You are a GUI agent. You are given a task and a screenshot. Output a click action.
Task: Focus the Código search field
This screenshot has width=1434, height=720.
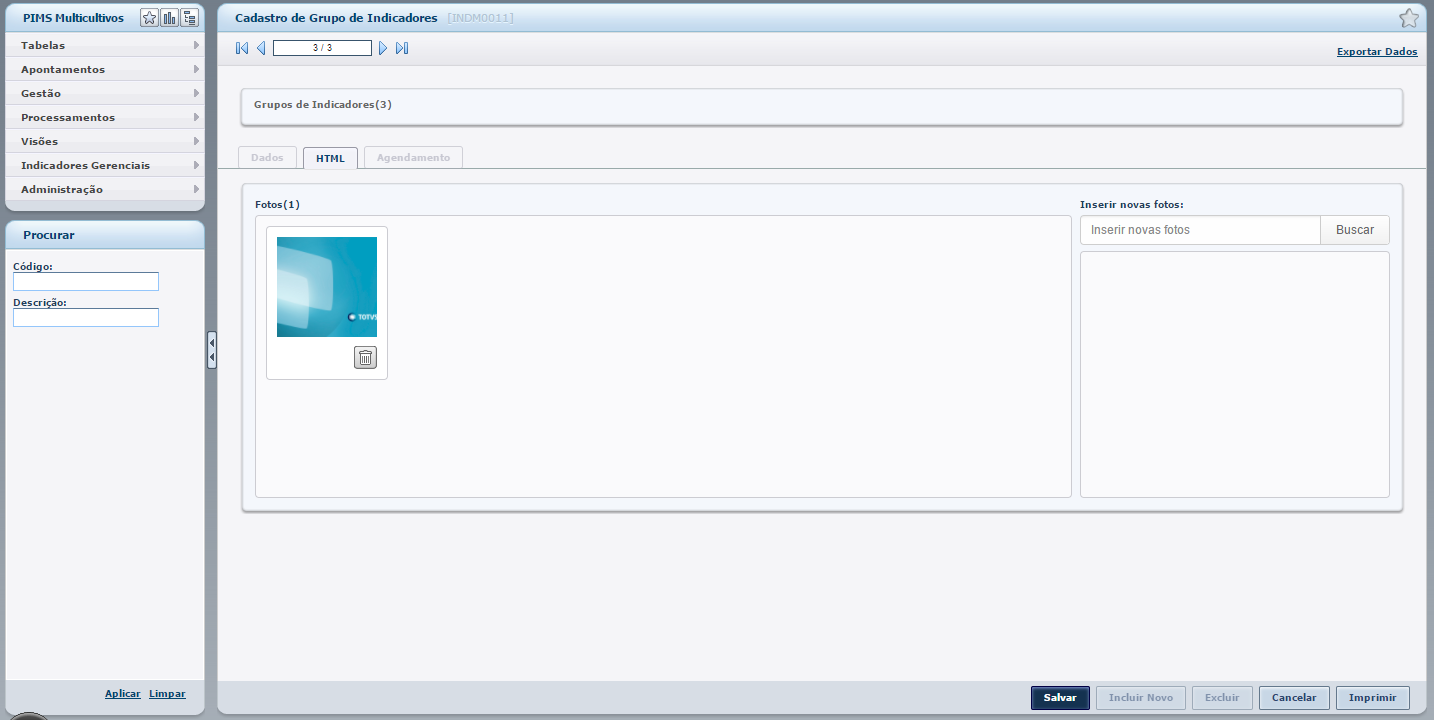[86, 282]
